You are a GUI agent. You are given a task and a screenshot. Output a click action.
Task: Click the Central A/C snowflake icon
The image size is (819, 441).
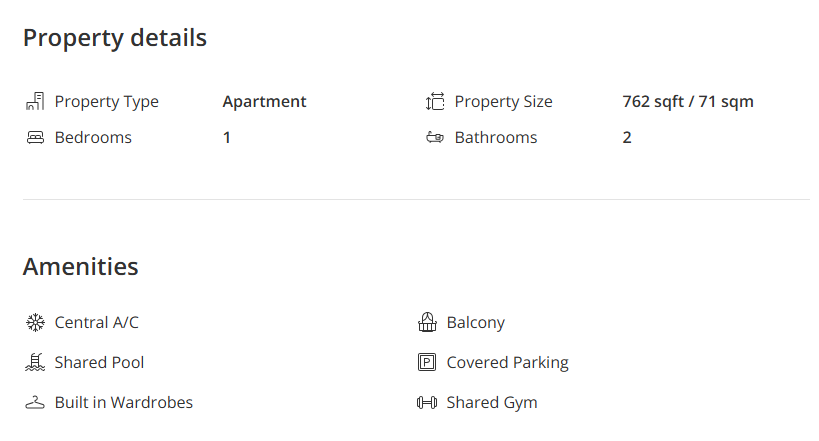[35, 322]
